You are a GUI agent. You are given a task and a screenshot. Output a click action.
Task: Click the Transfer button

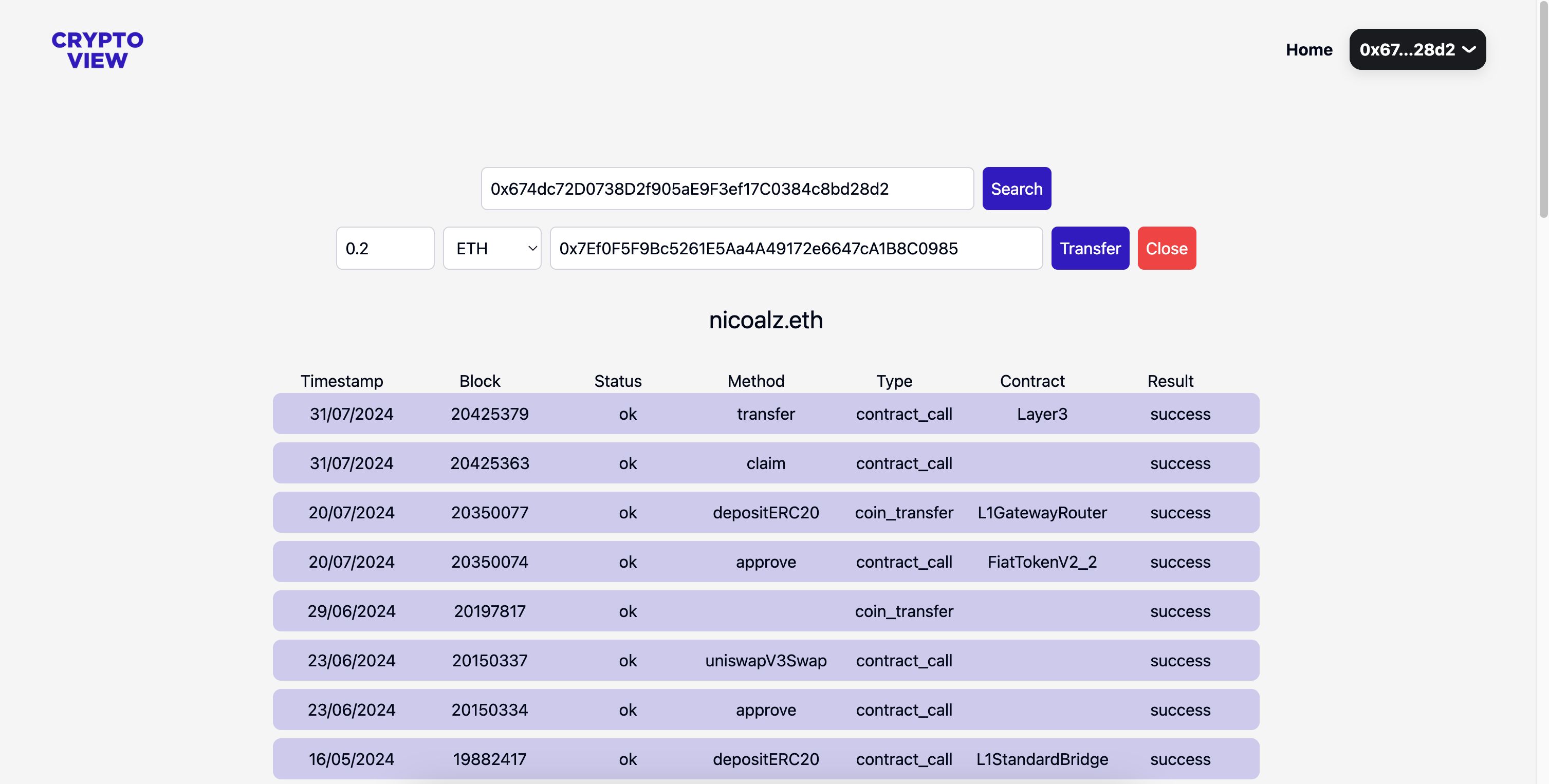point(1090,248)
